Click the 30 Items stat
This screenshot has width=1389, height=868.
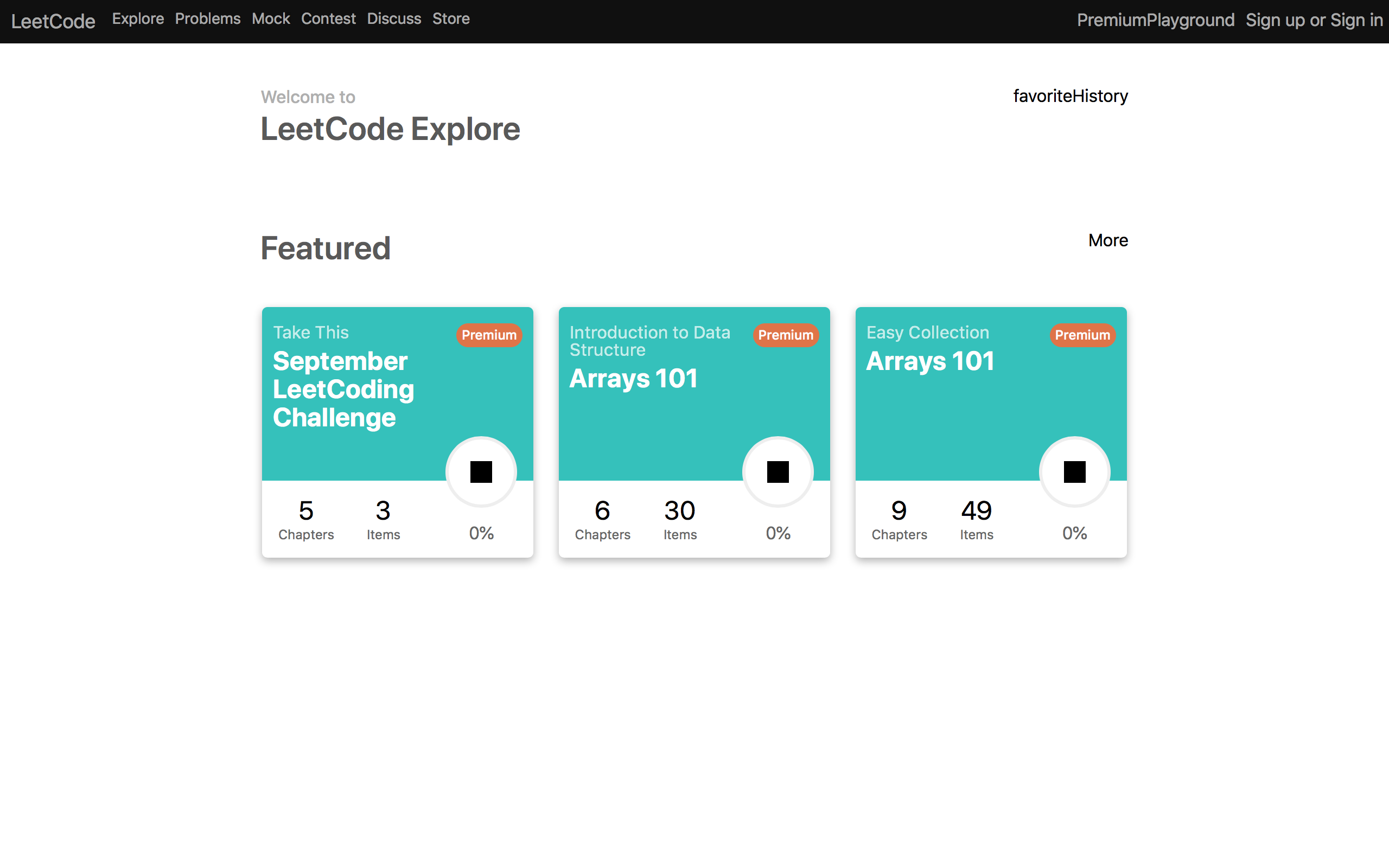pos(680,520)
